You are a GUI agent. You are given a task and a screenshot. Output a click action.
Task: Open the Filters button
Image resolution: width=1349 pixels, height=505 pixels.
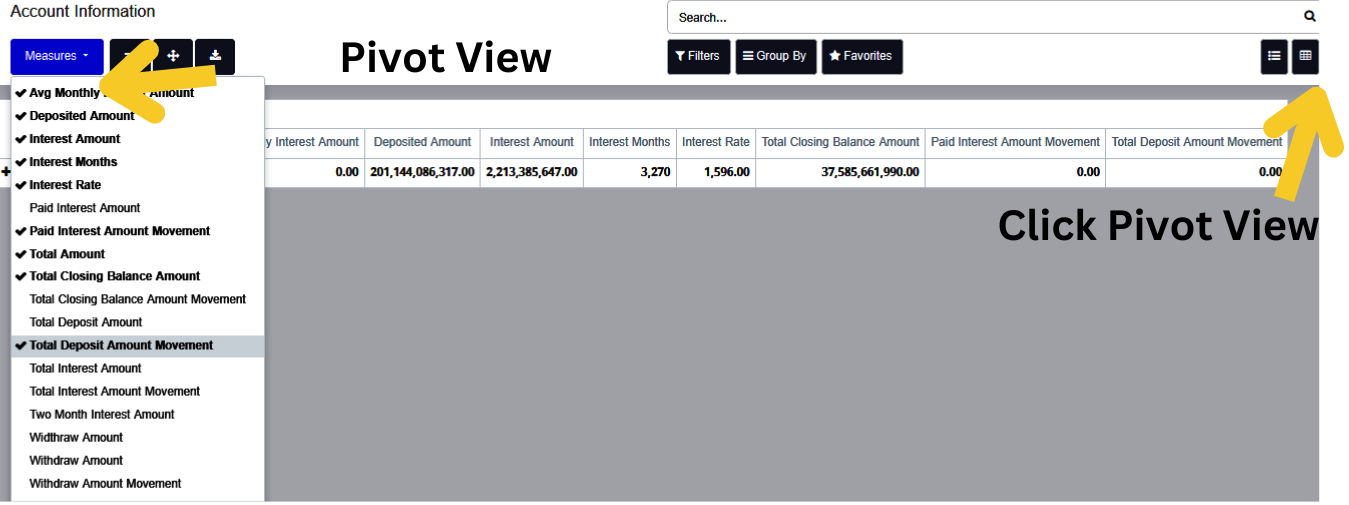pos(697,57)
